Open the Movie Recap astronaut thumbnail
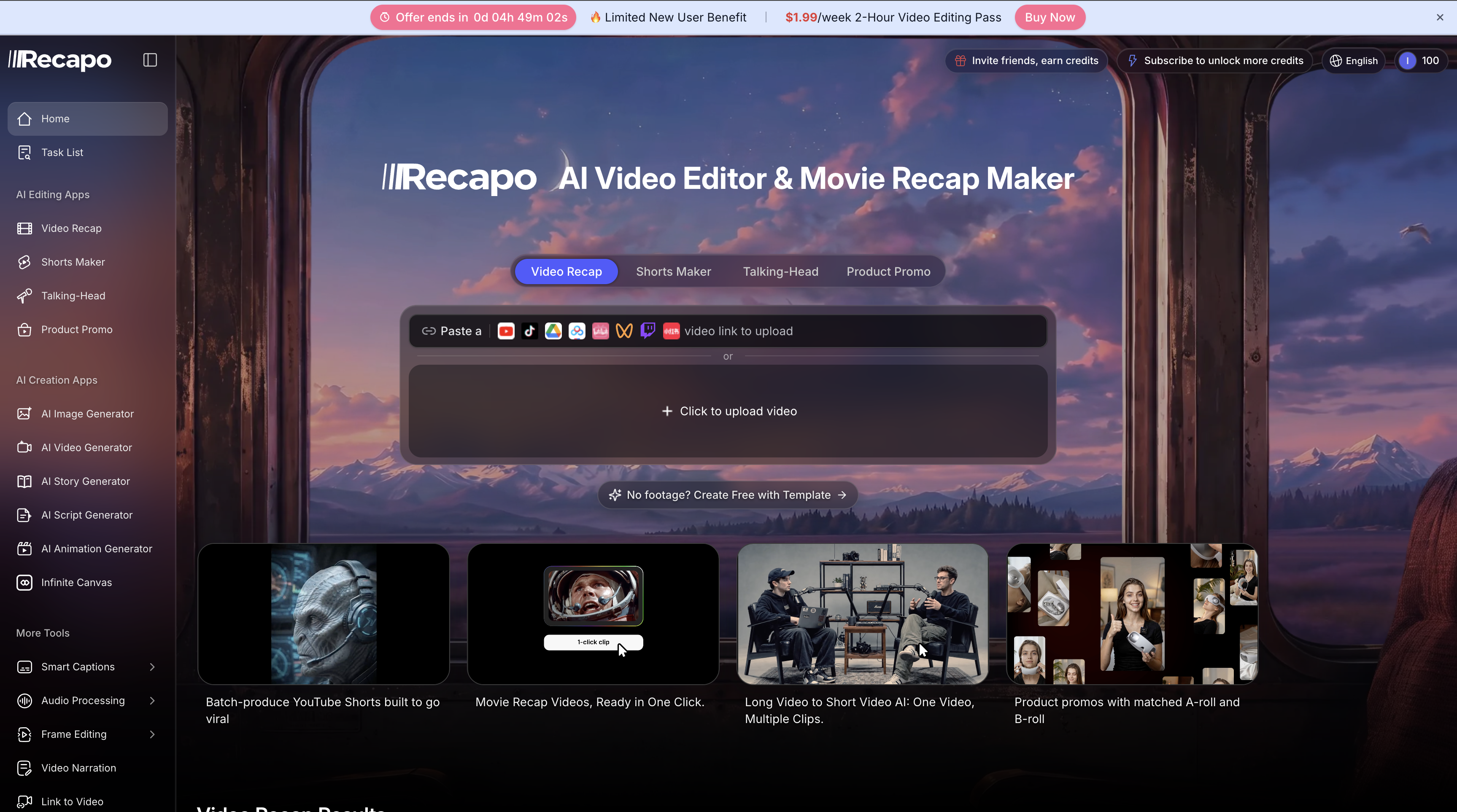Screen dimensions: 1457x812 click(594, 614)
